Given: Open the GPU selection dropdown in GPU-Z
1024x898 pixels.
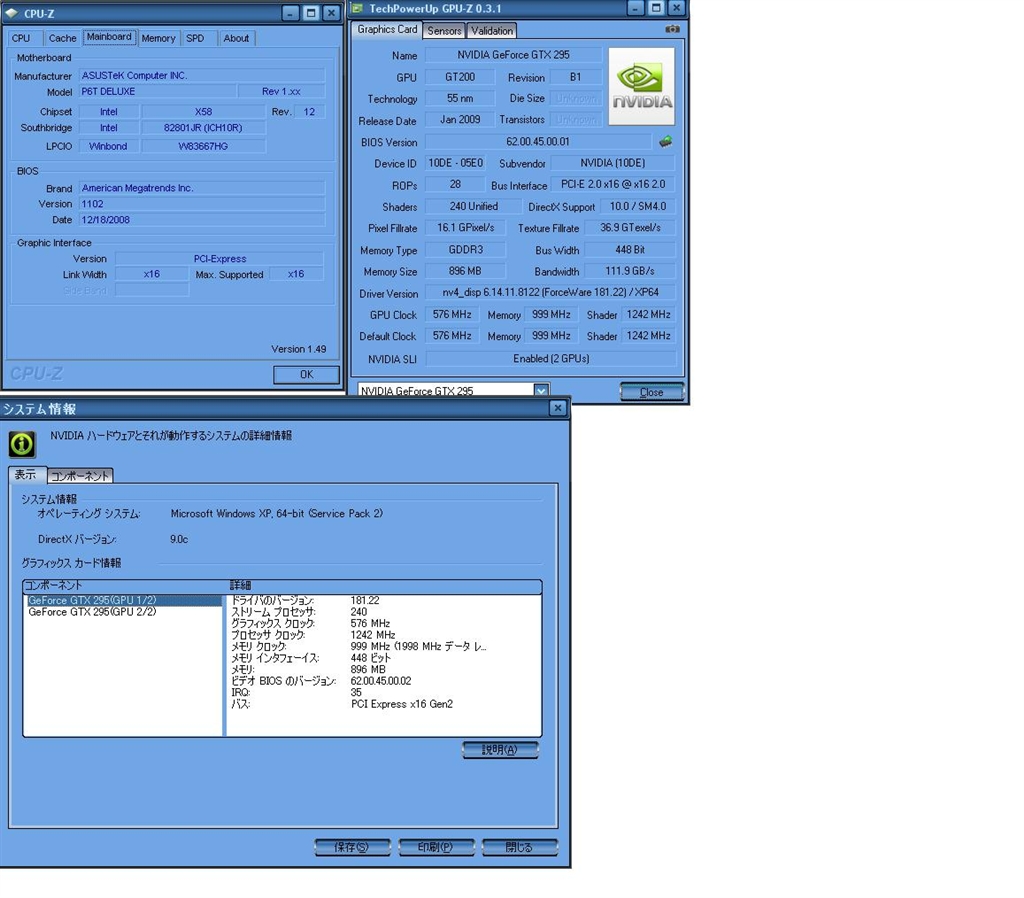Looking at the screenshot, I should [x=541, y=391].
